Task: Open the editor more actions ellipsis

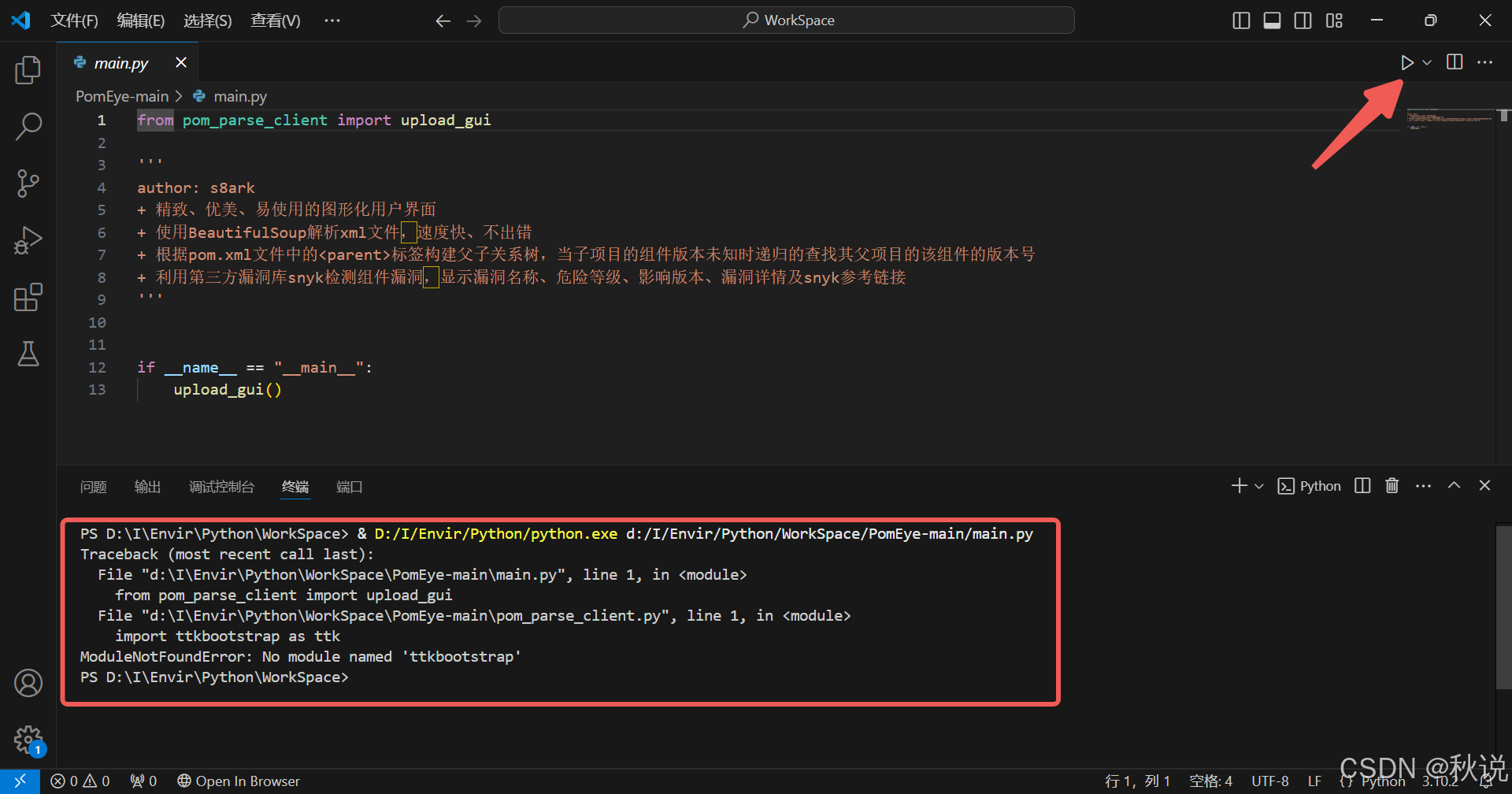Action: [1484, 62]
